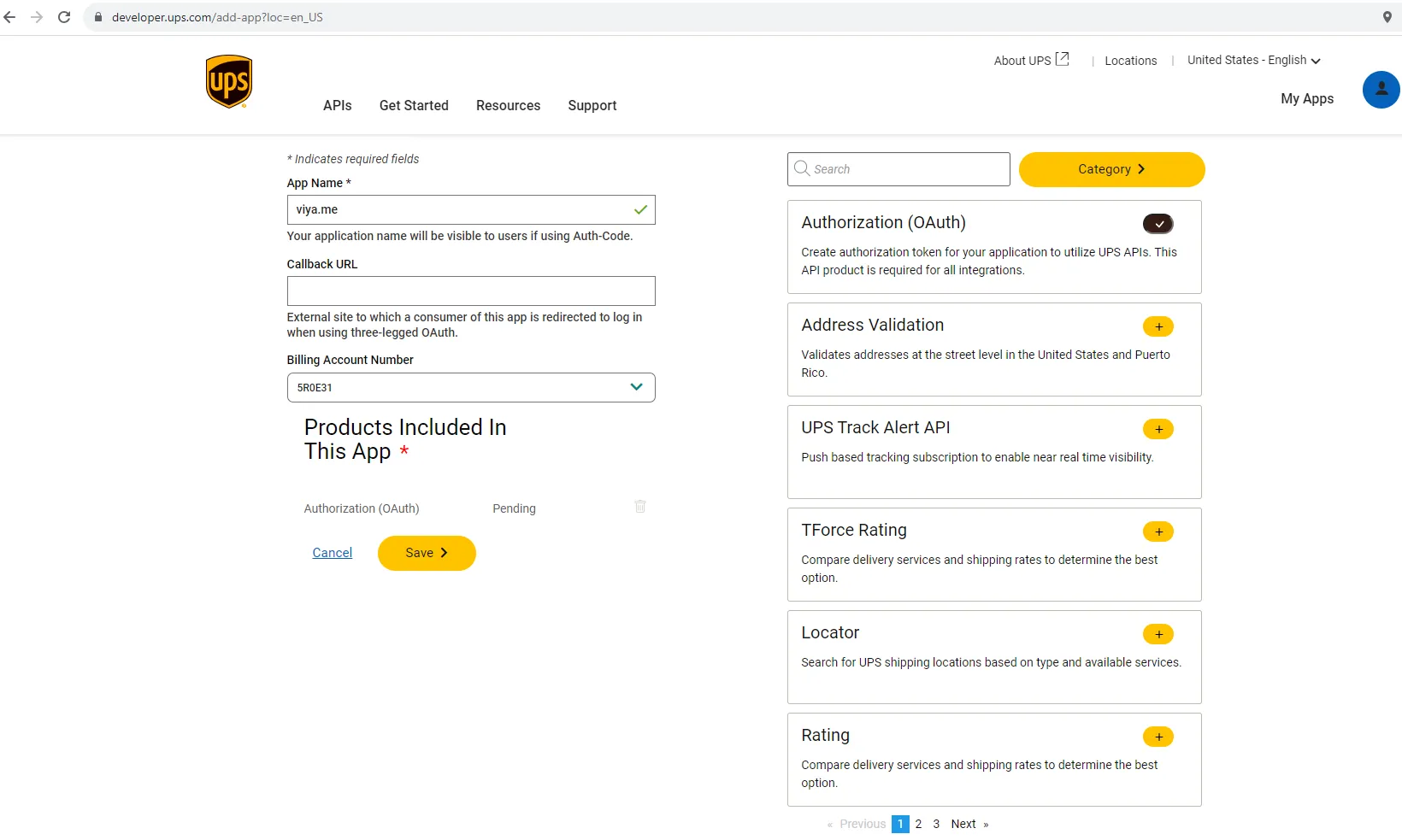Click into the Callback URL field

pyautogui.click(x=471, y=291)
